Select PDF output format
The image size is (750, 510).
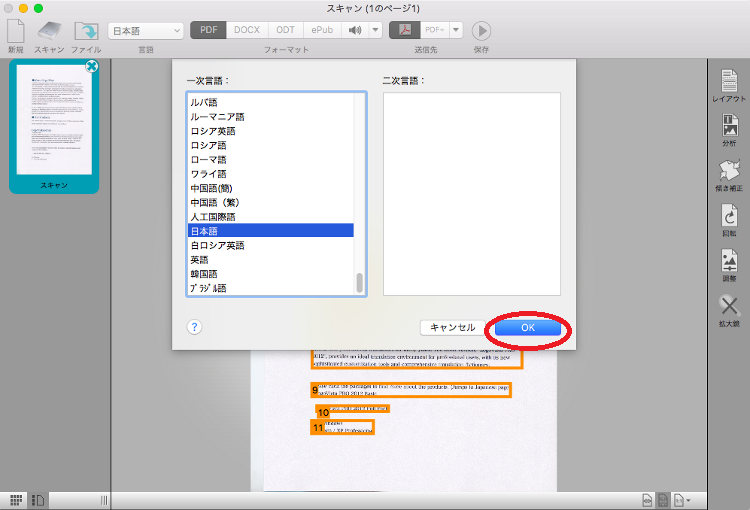point(208,30)
